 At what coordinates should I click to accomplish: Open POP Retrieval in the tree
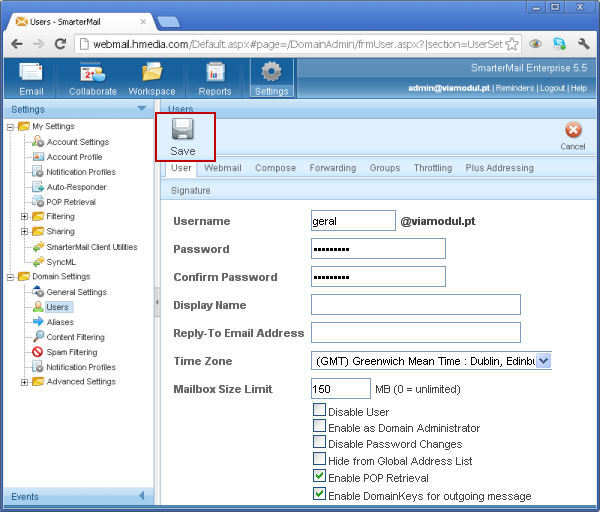71,202
